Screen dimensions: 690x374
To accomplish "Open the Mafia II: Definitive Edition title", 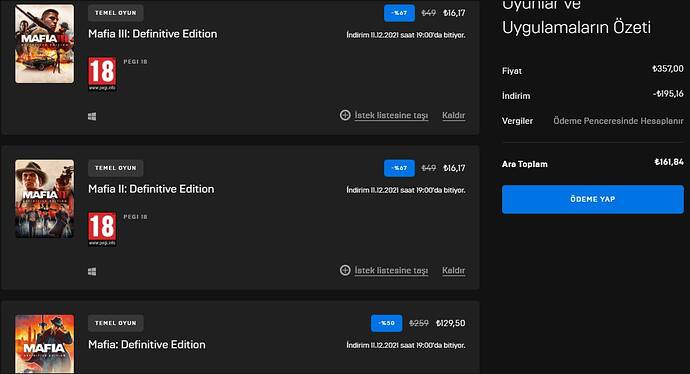I will pyautogui.click(x=151, y=189).
